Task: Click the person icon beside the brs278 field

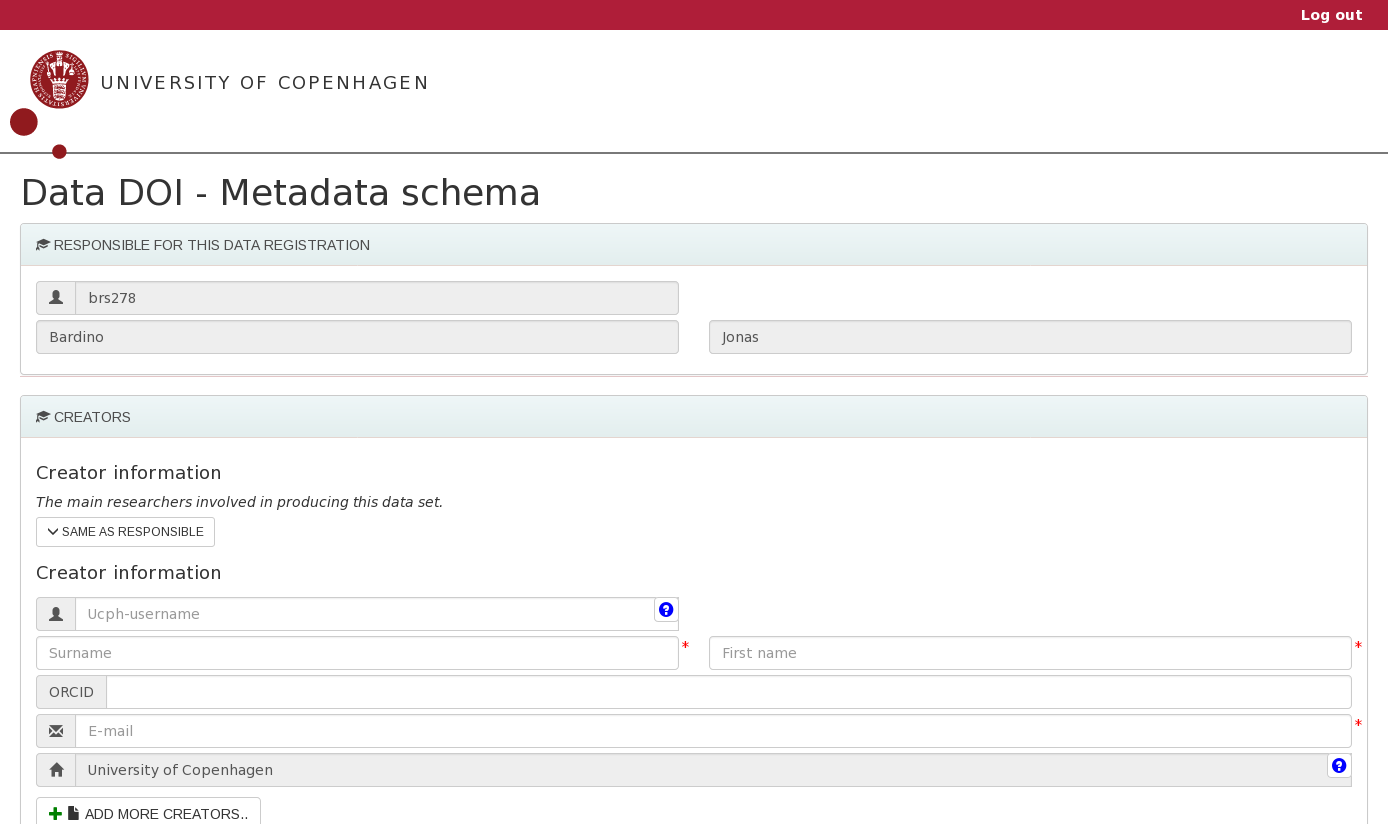Action: (56, 297)
